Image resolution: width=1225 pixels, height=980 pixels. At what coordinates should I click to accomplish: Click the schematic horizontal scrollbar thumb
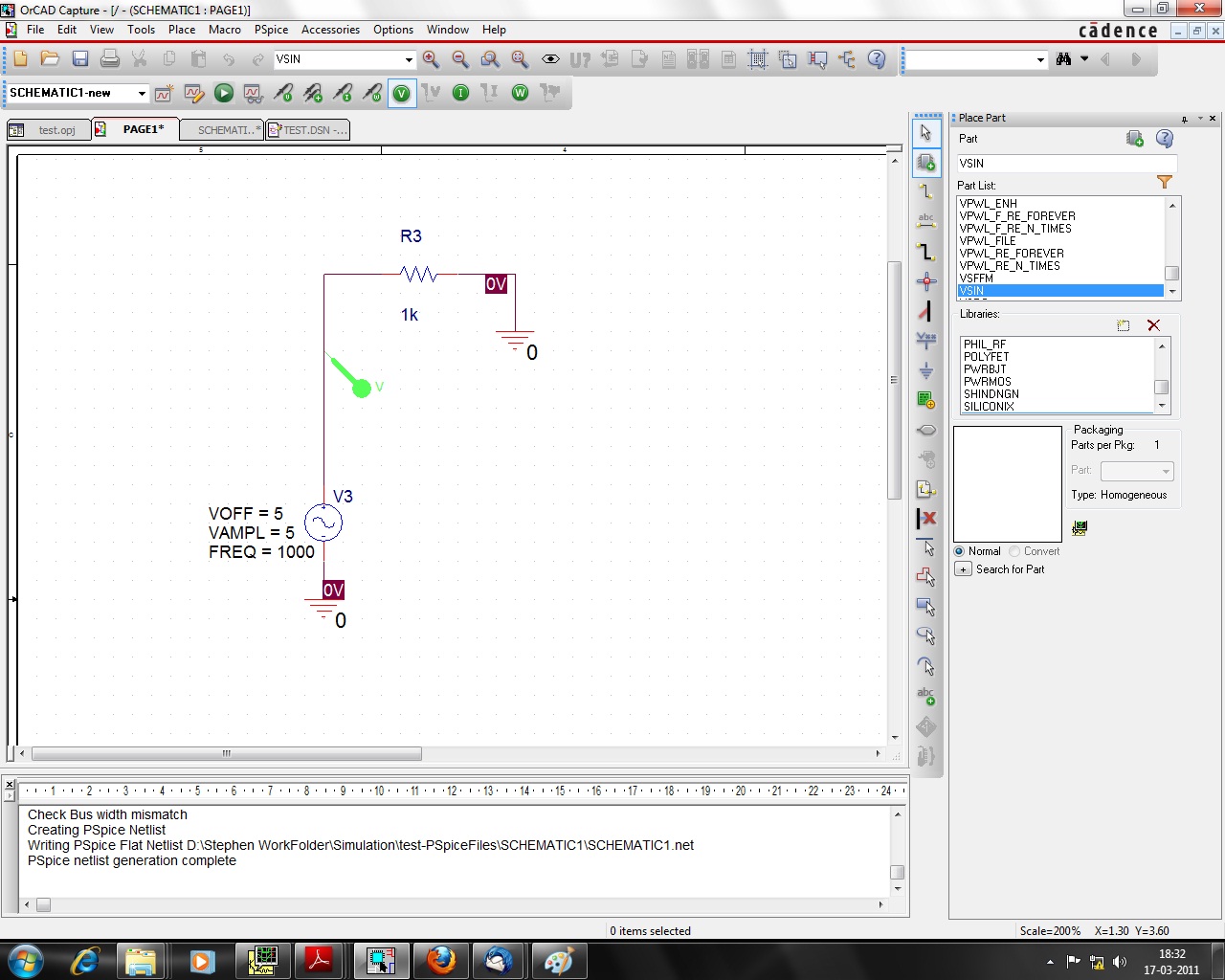coord(227,754)
